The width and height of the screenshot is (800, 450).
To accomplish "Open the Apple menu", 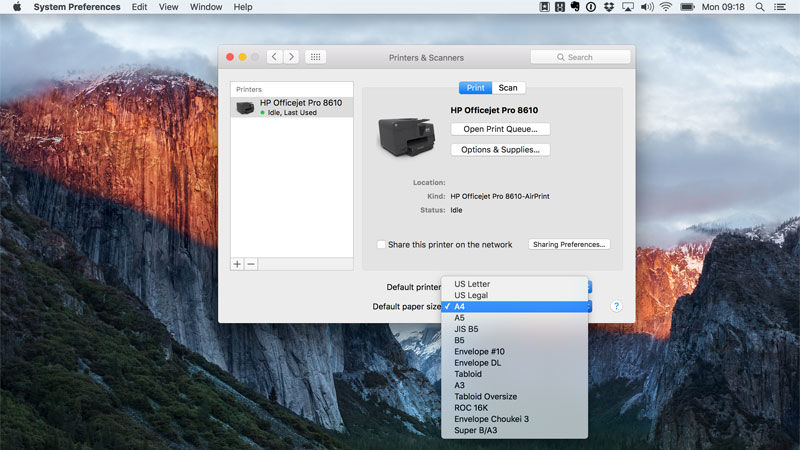I will click(x=17, y=7).
